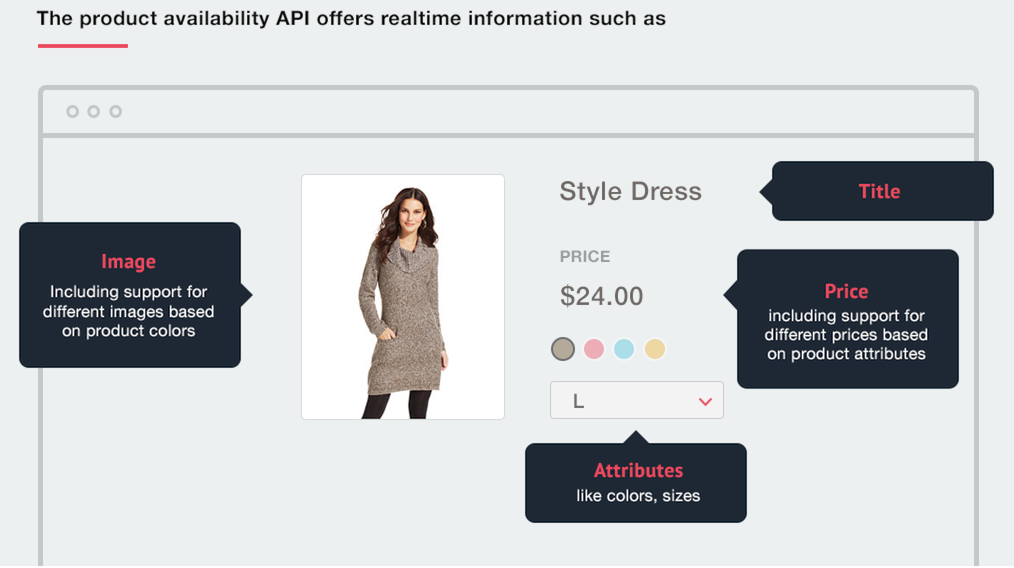This screenshot has width=1014, height=568.
Task: Click the Price callout heading
Action: (847, 291)
